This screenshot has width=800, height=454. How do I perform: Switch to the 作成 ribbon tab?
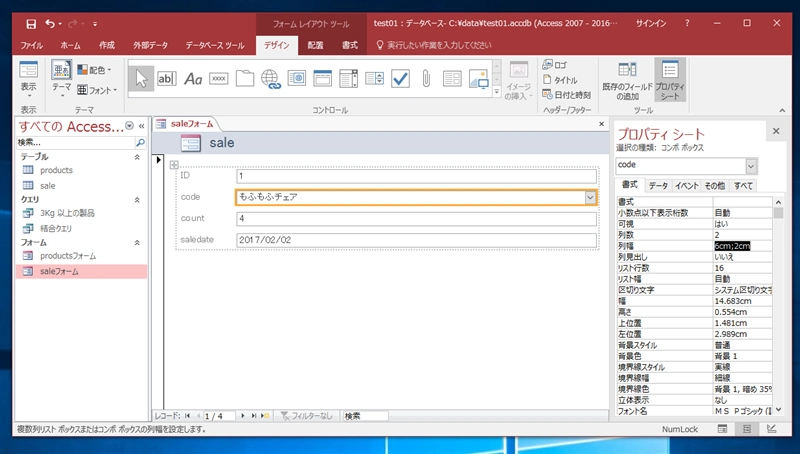coord(107,45)
